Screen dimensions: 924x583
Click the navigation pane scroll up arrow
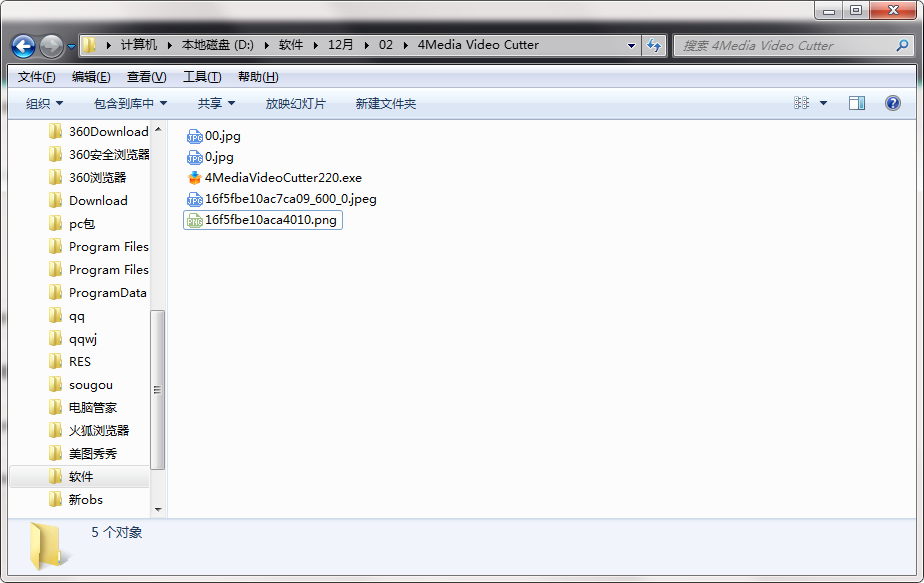158,129
